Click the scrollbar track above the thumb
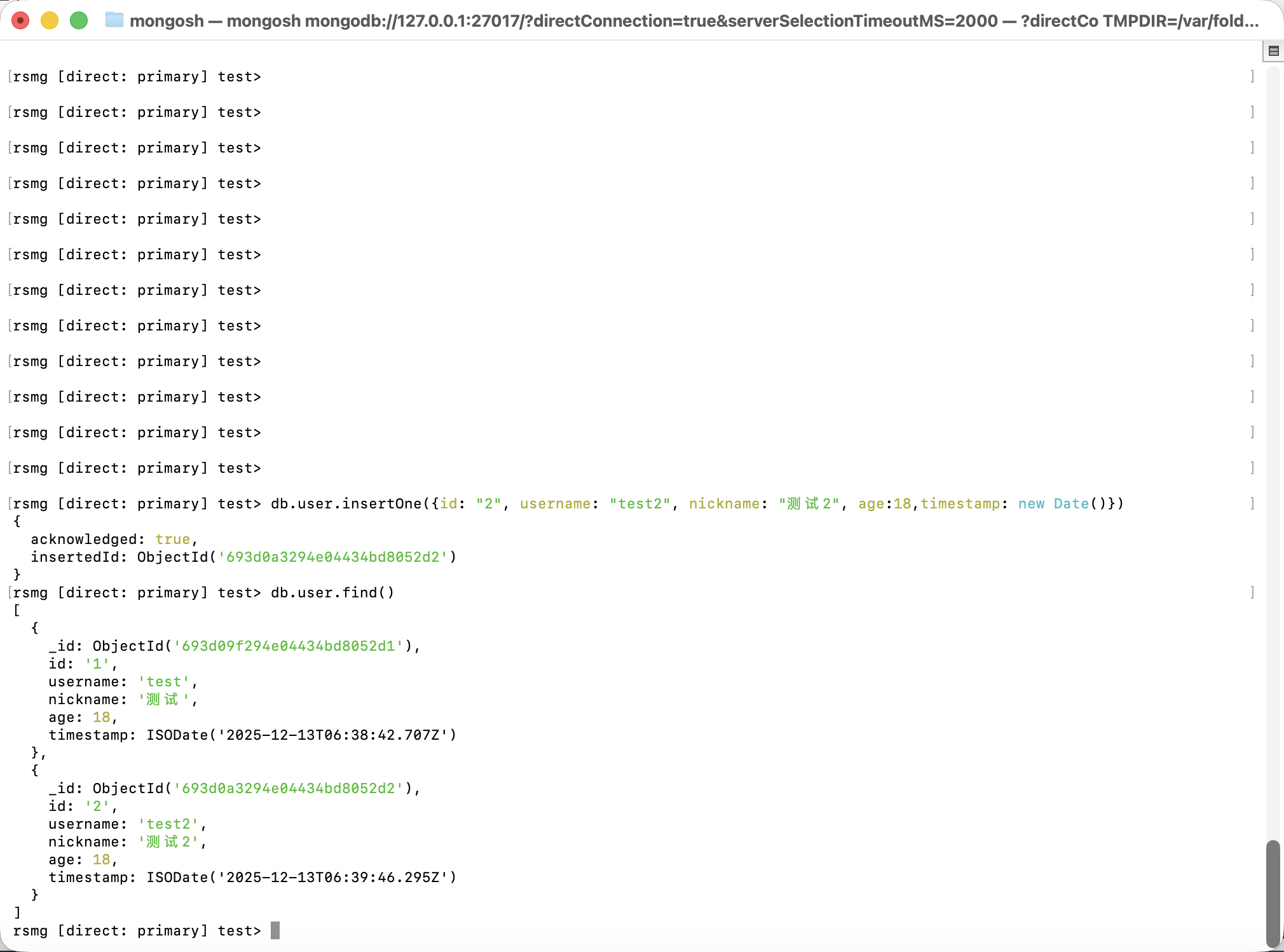Viewport: 1284px width, 952px height. coord(1272,445)
